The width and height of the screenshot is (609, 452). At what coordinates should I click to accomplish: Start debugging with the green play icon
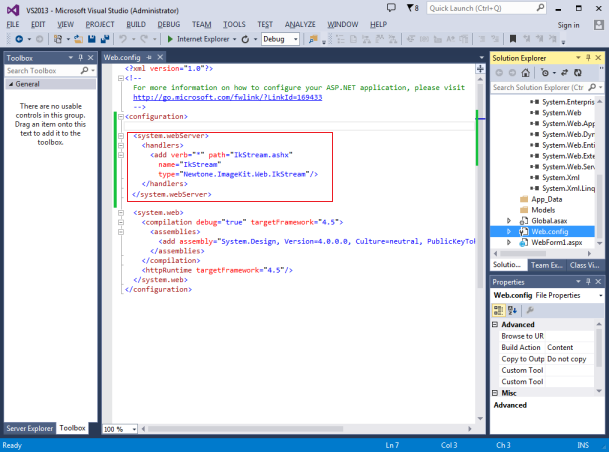(x=170, y=39)
